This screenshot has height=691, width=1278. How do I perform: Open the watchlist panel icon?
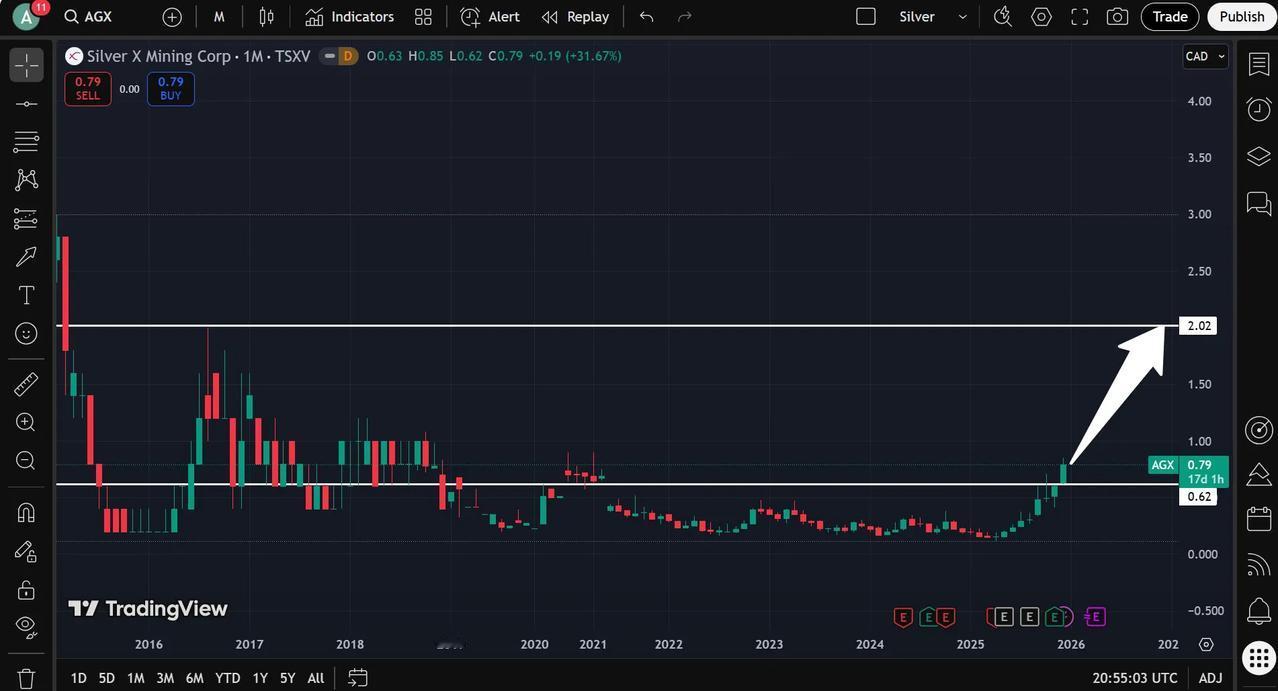point(1259,64)
